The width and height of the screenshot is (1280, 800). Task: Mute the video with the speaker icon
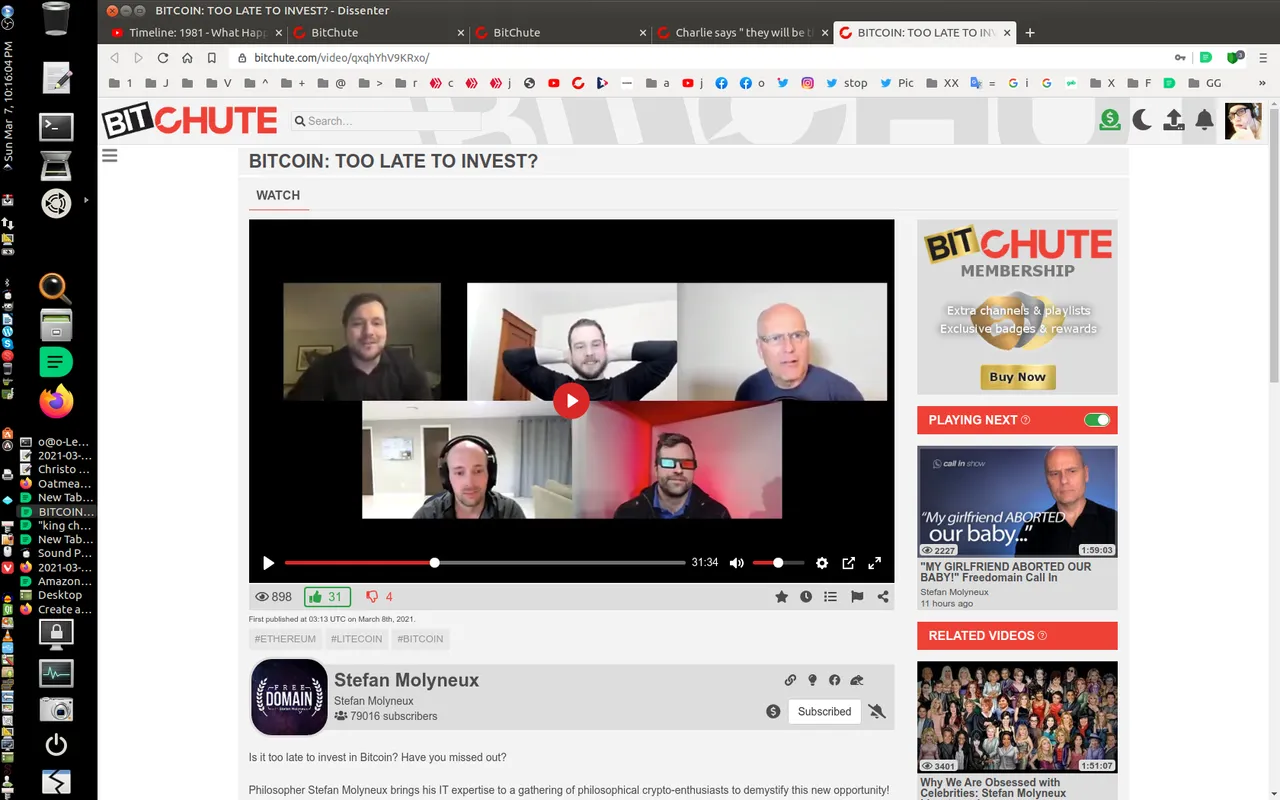click(737, 563)
